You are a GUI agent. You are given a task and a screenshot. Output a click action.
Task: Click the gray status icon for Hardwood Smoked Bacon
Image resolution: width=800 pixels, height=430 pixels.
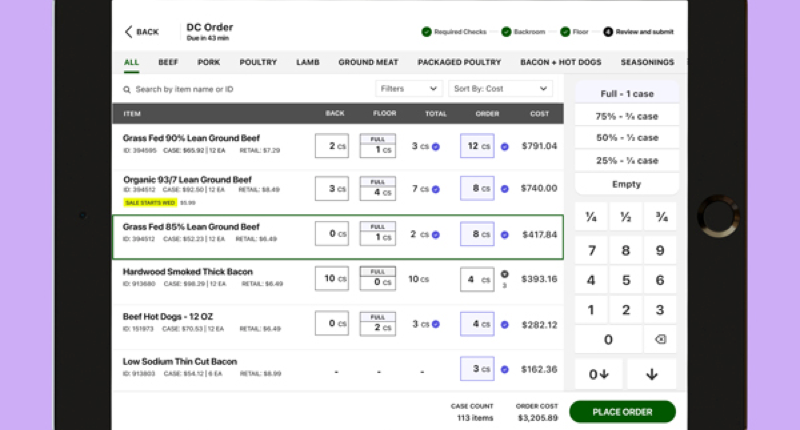505,274
